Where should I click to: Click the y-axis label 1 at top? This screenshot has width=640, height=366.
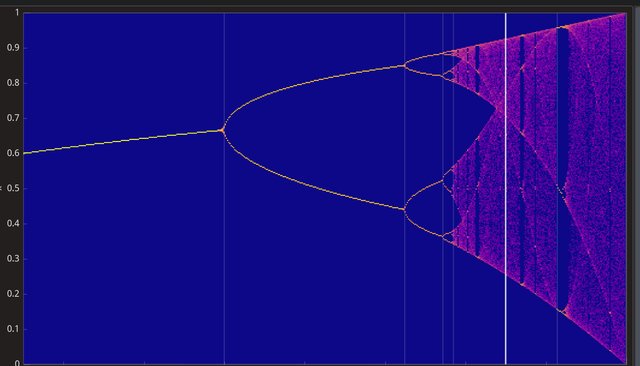[17, 13]
